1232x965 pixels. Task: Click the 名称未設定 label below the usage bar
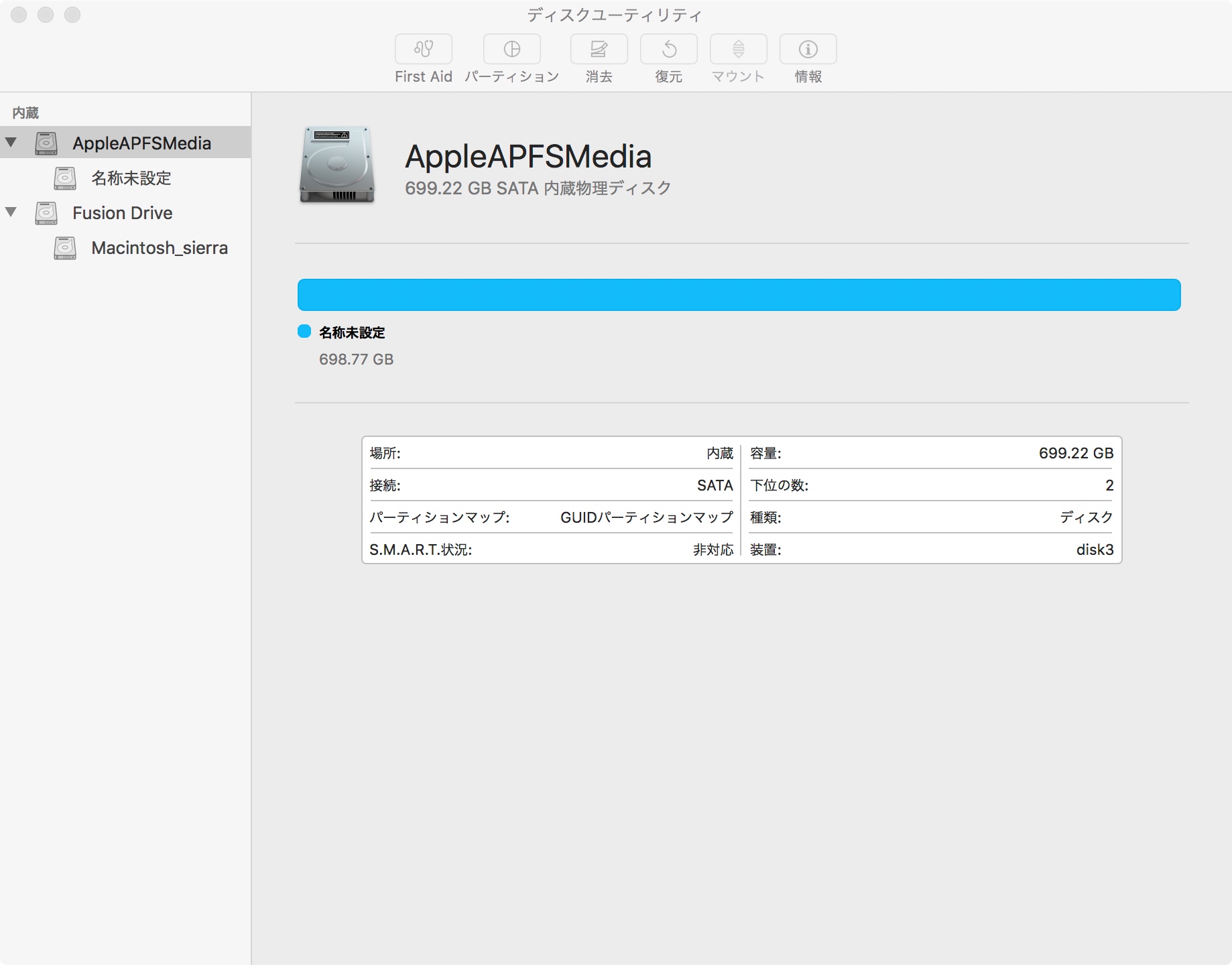tap(352, 332)
